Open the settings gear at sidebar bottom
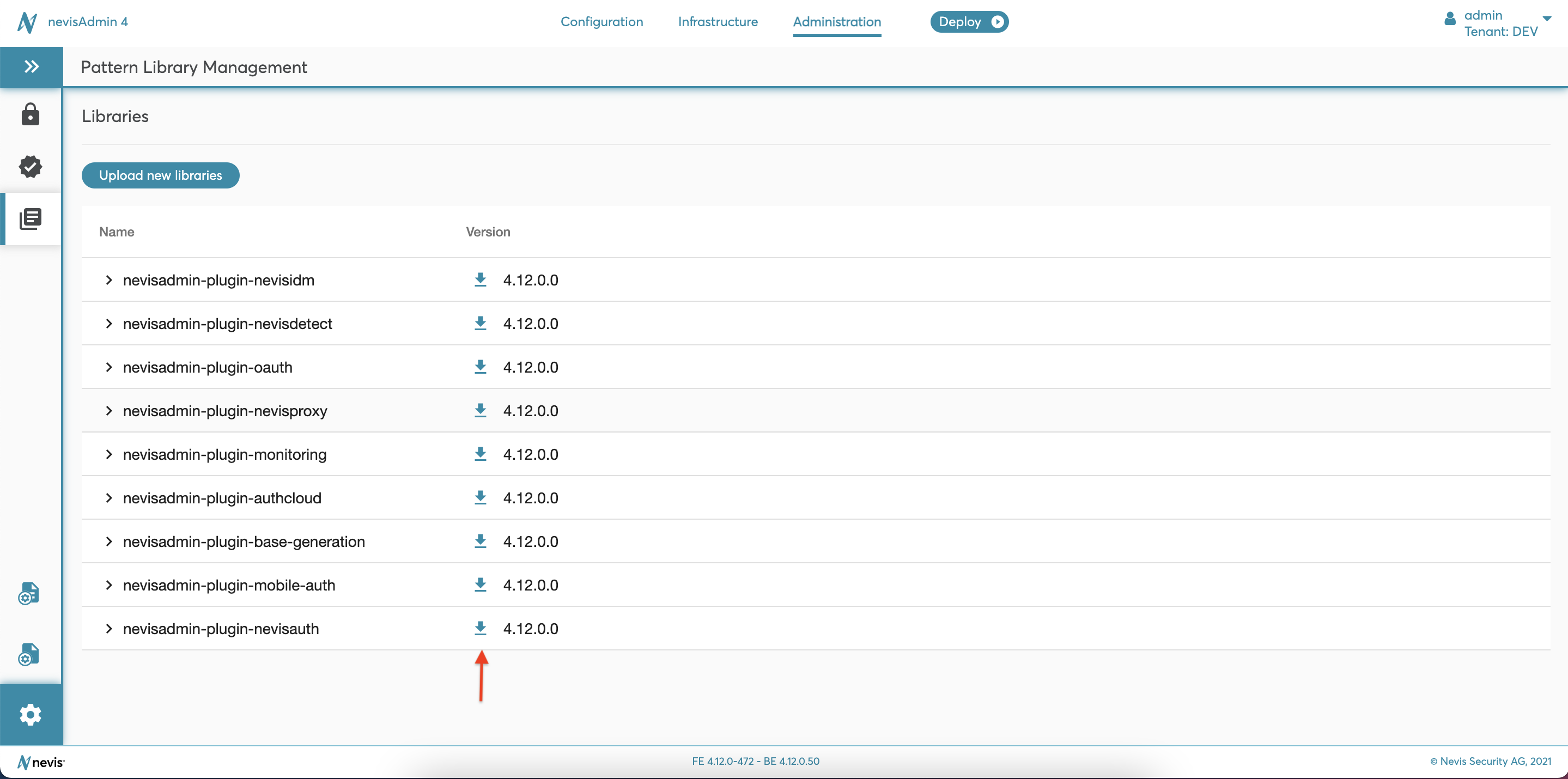The height and width of the screenshot is (779, 1568). point(31,714)
